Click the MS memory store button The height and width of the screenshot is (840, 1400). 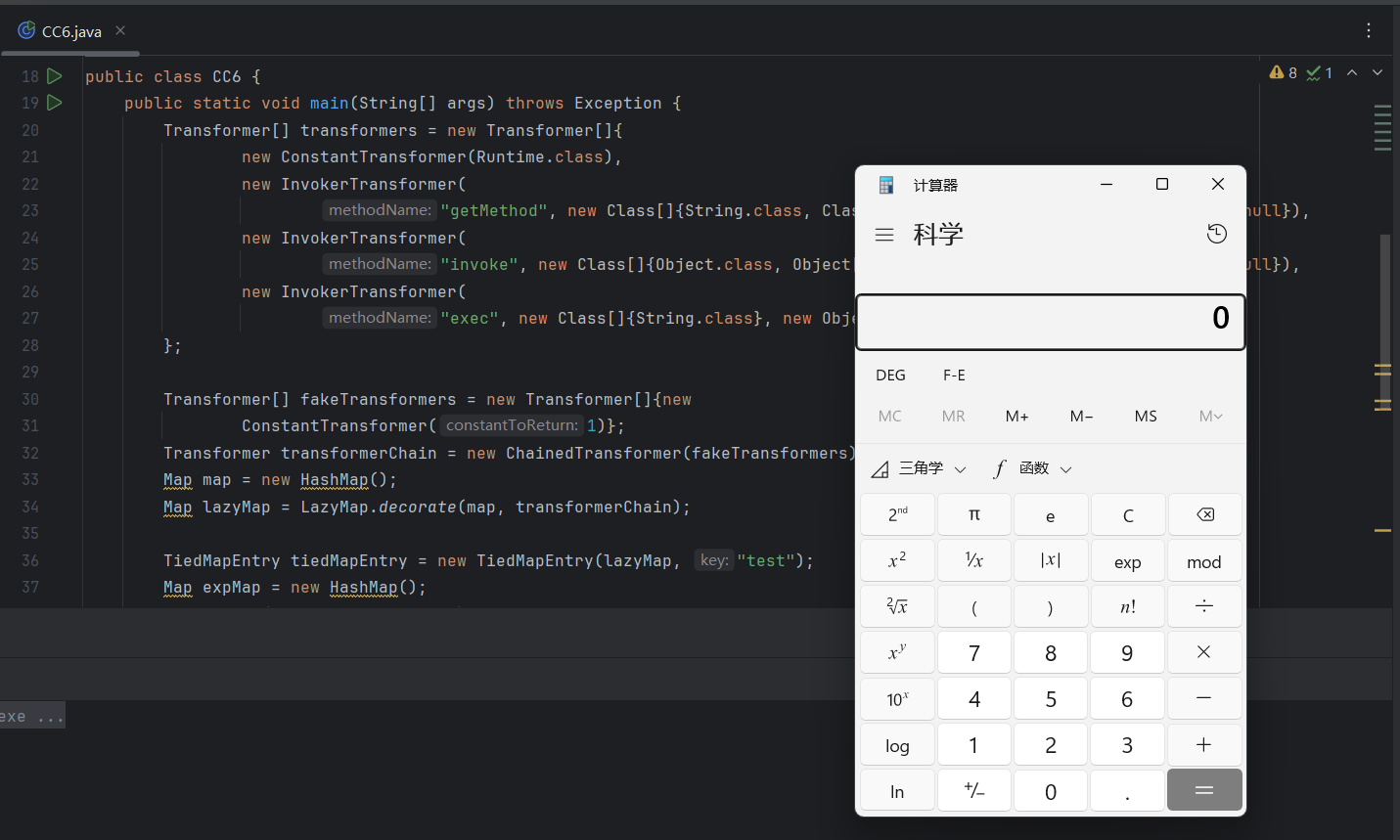pyautogui.click(x=1146, y=417)
